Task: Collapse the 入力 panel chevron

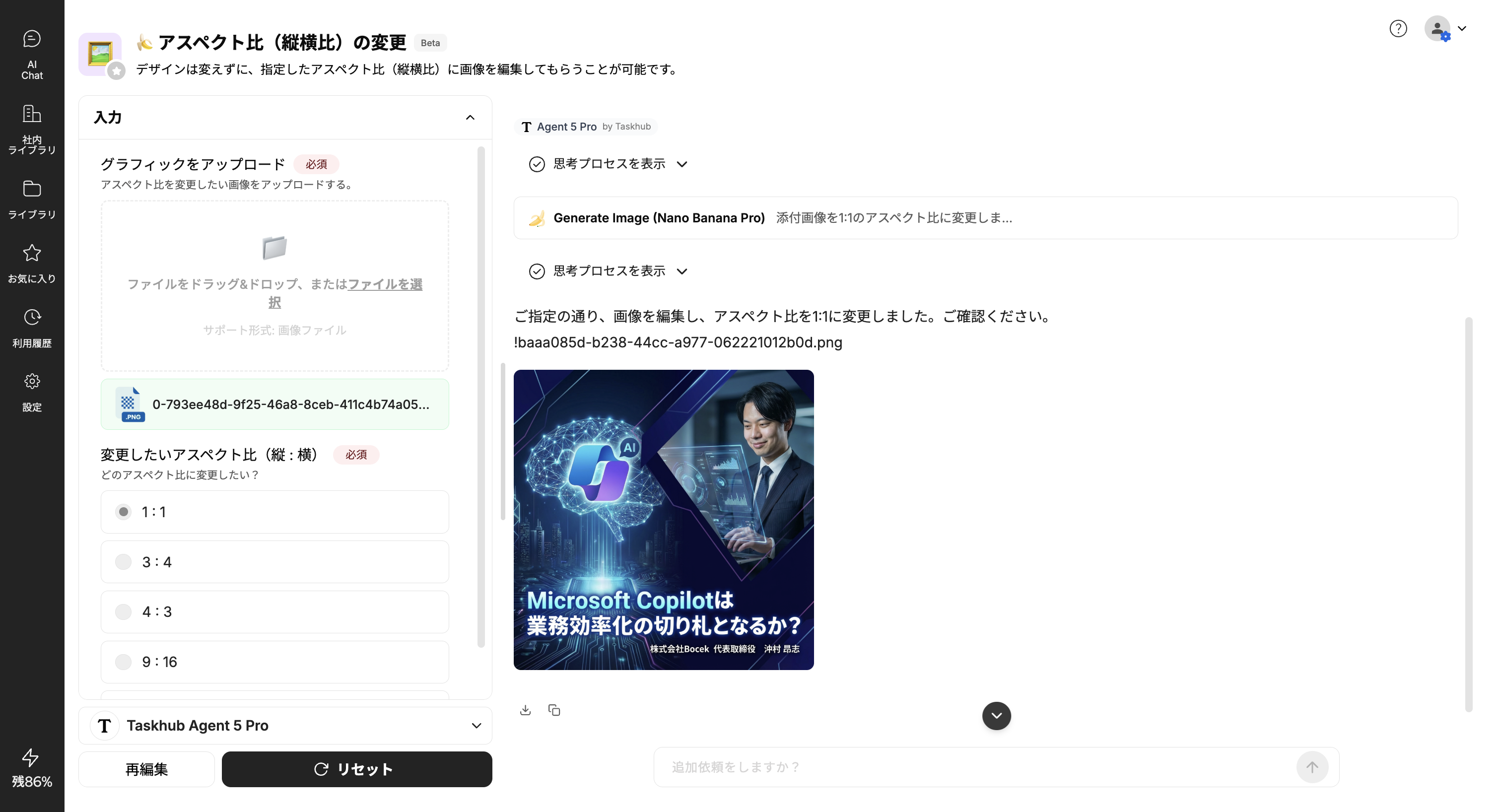Action: pyautogui.click(x=470, y=117)
